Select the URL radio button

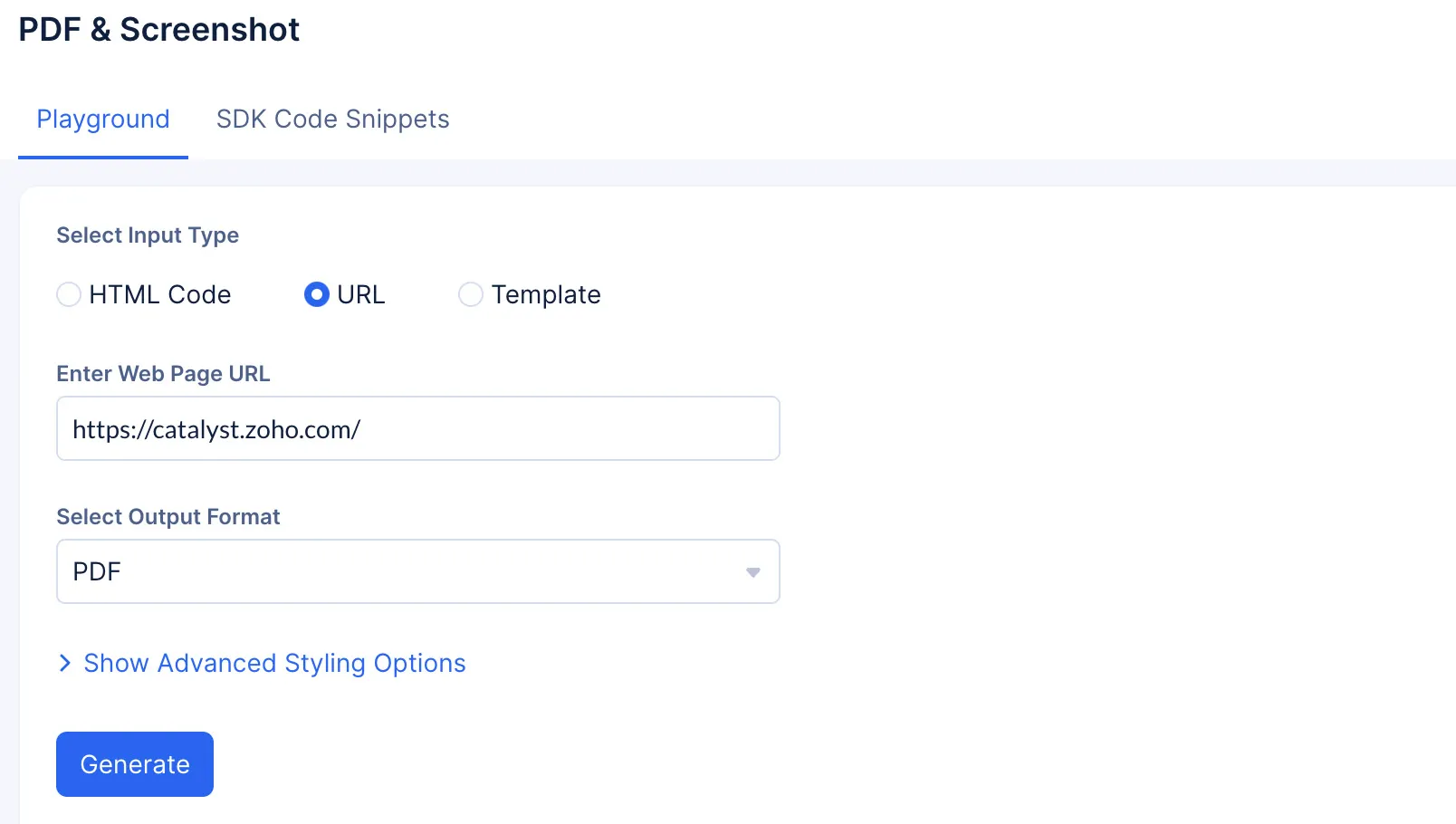(317, 294)
